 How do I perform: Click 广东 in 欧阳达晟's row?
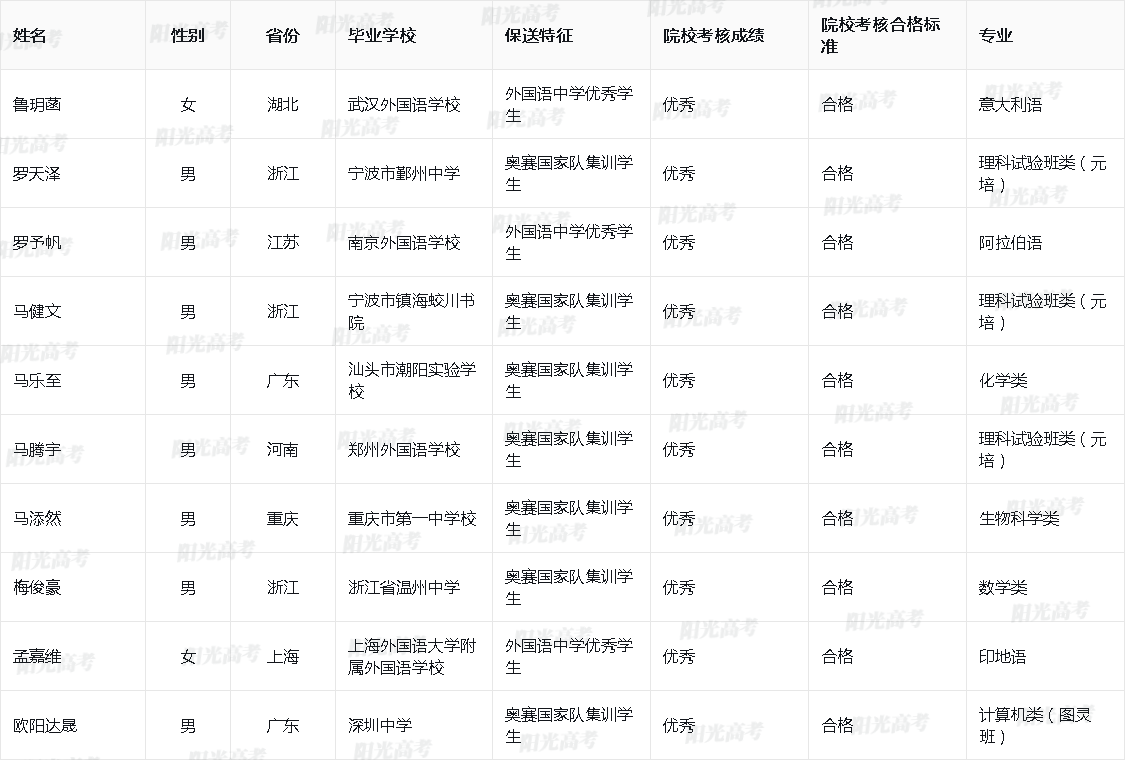tap(283, 726)
